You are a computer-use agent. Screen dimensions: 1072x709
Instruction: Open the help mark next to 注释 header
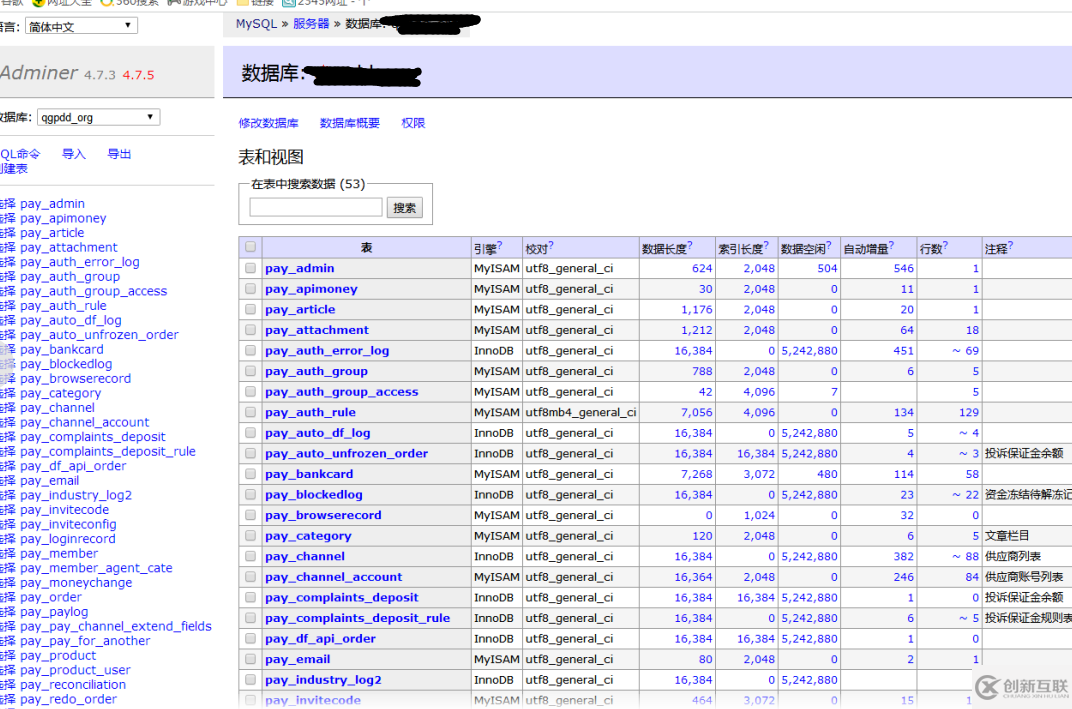point(1010,245)
